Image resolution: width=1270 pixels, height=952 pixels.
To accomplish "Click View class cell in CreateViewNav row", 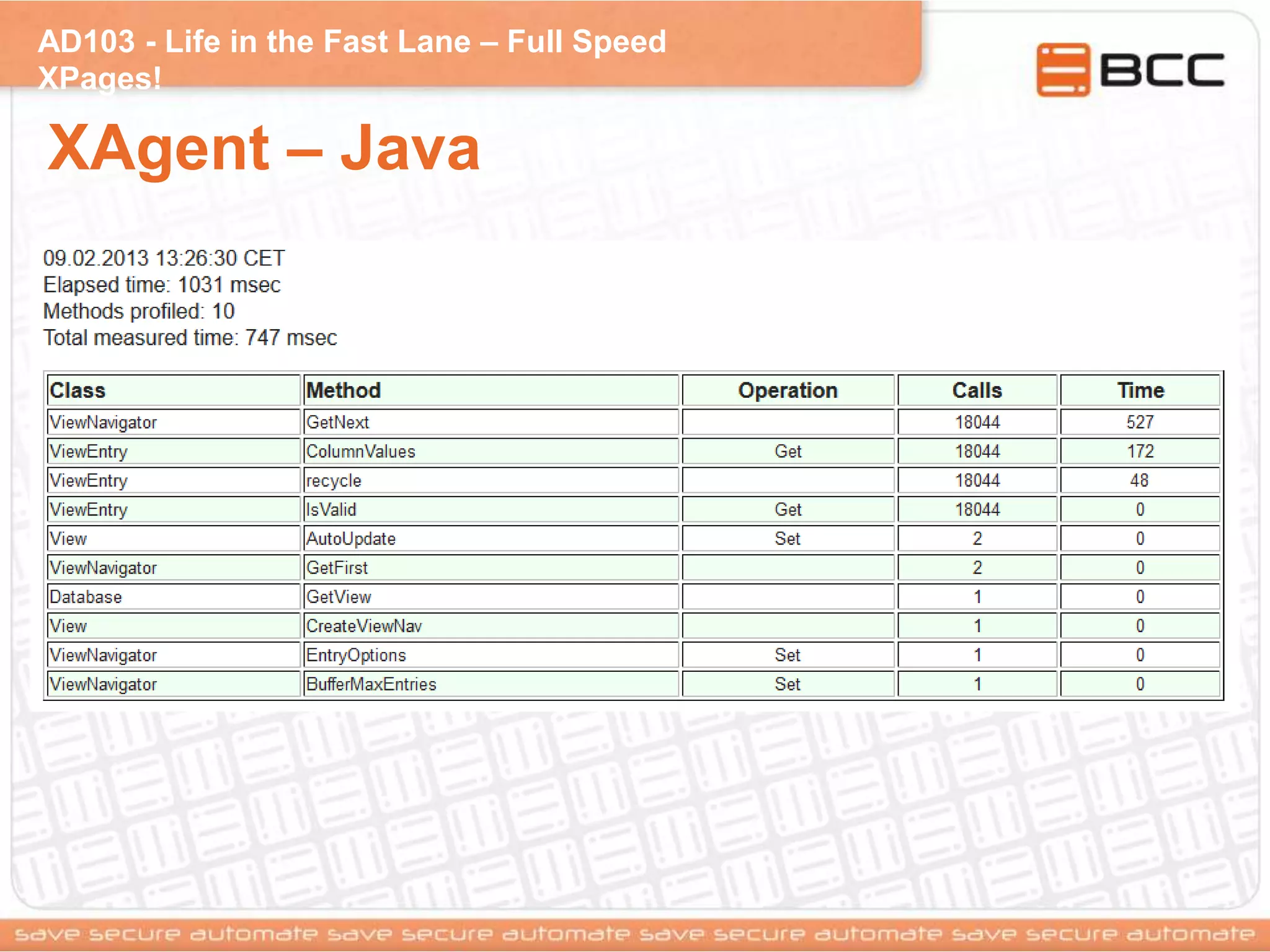I will [x=174, y=626].
